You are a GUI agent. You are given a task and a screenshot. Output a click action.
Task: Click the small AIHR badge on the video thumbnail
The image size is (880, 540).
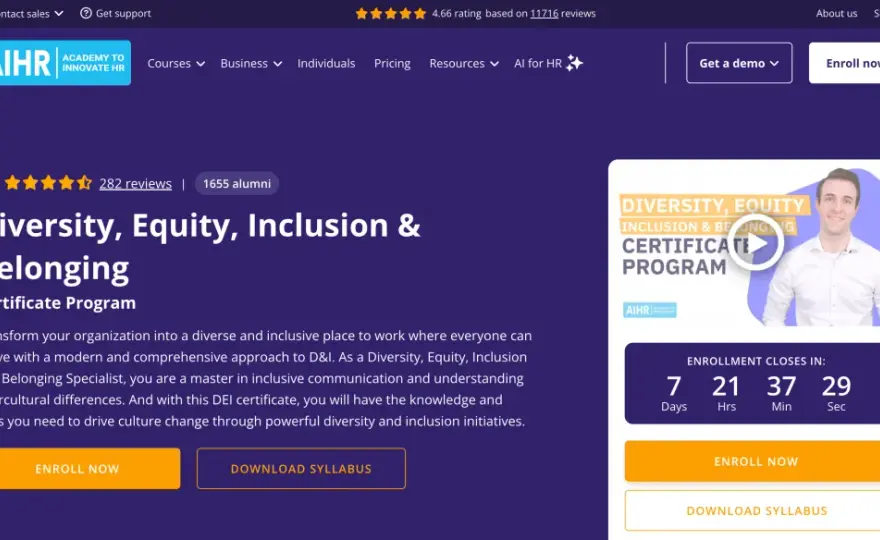click(x=650, y=310)
